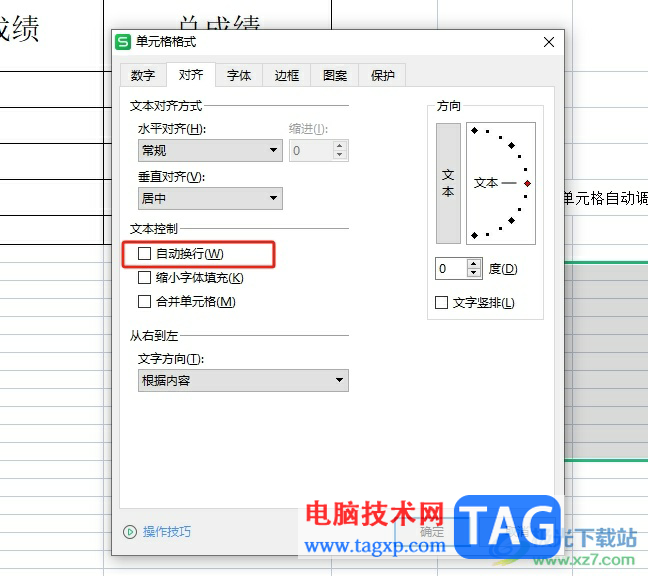Open 水平对齐 dropdown showing 常规

210,150
